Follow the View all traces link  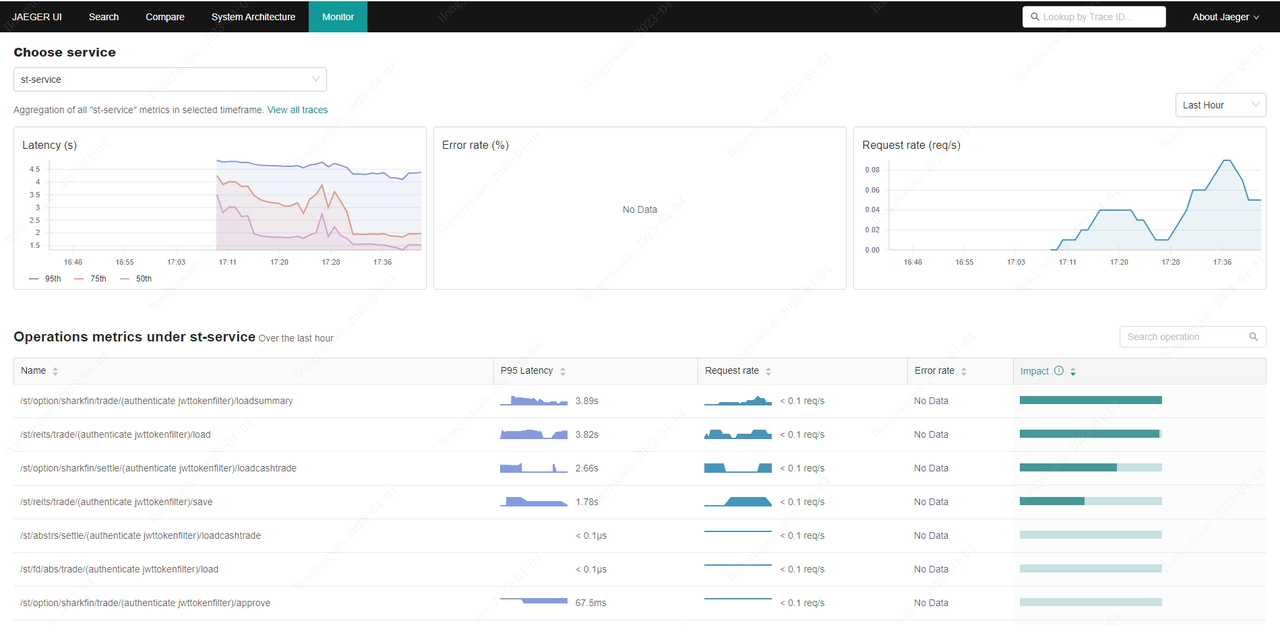(x=297, y=110)
